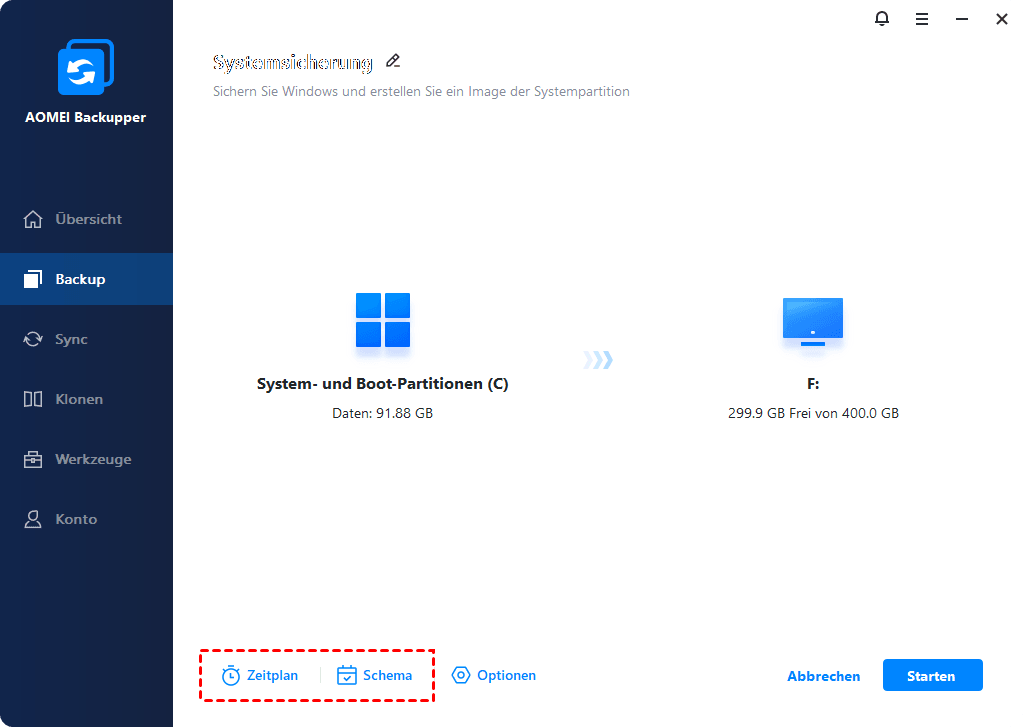Open the hamburger menu icon
Viewport: 1023px width, 727px height.
[x=921, y=20]
